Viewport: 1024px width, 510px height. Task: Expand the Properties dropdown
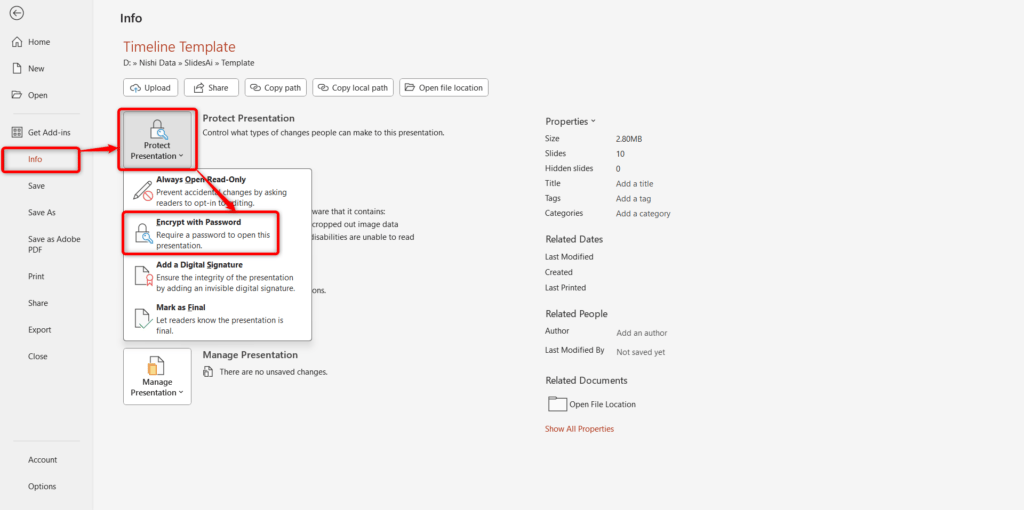pyautogui.click(x=570, y=121)
